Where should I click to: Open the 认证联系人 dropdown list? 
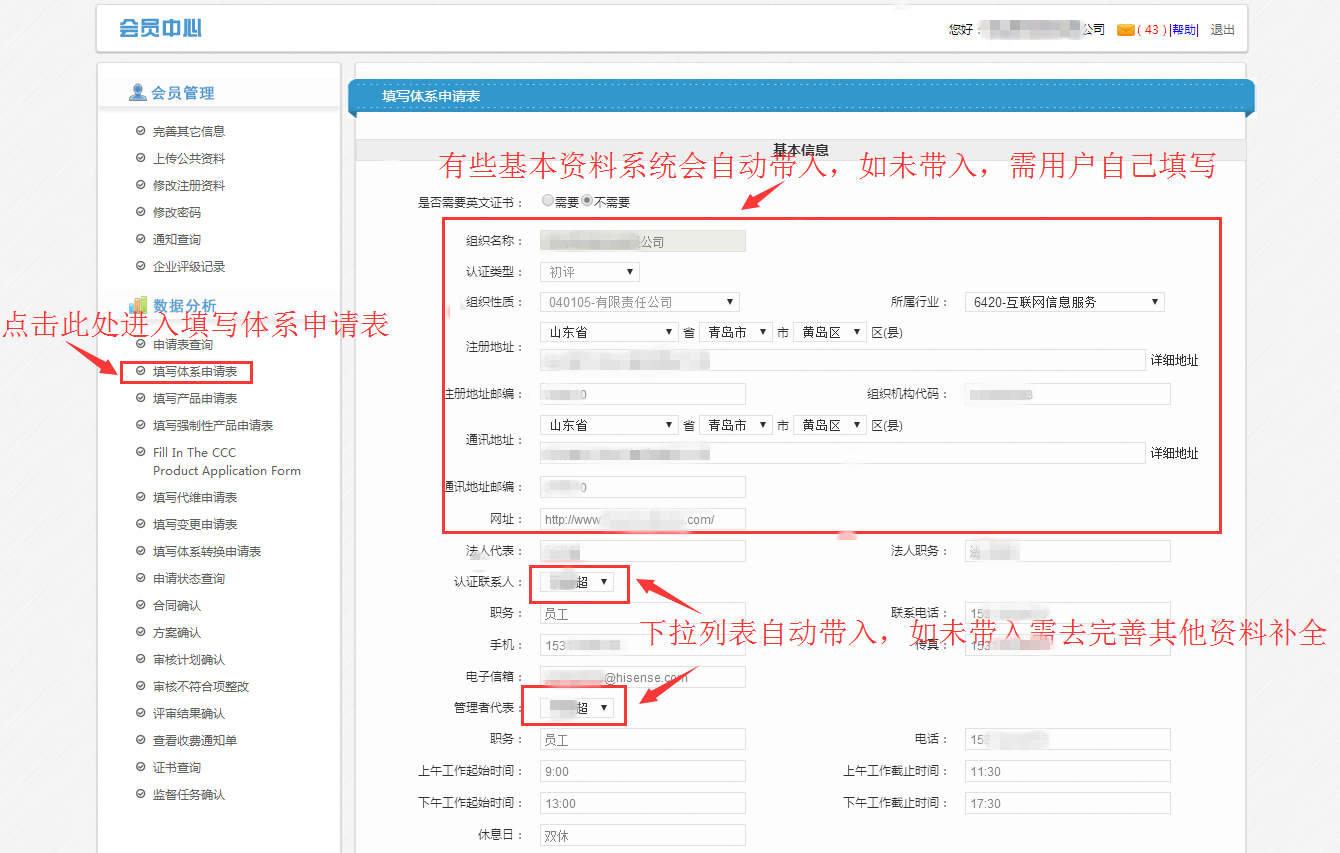click(x=578, y=581)
